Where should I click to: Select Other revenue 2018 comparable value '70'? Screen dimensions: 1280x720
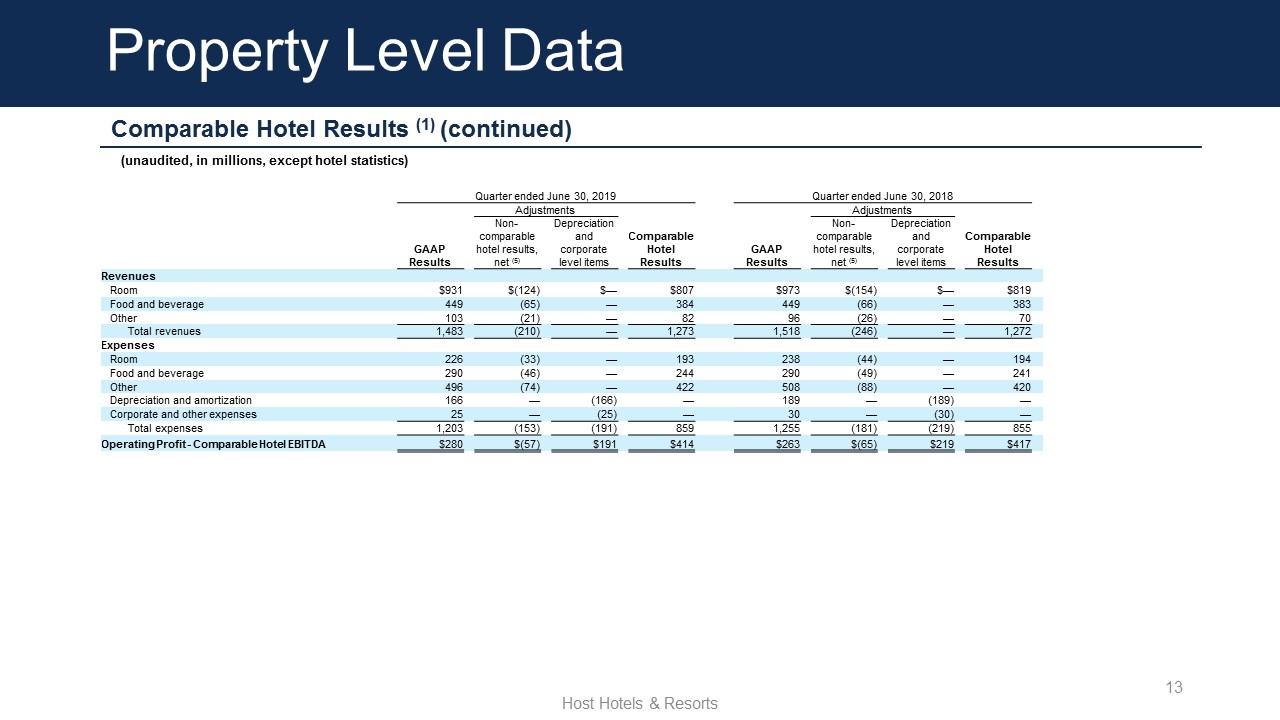(x=1024, y=318)
